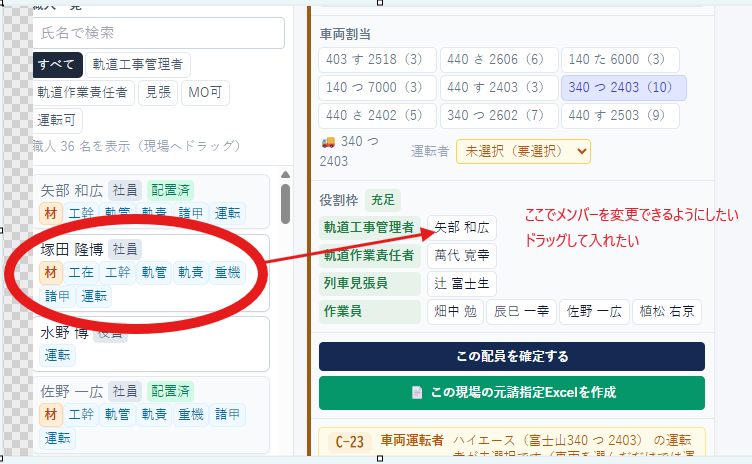Click 社員 badge on 塚田 隆博 card

coord(125,250)
